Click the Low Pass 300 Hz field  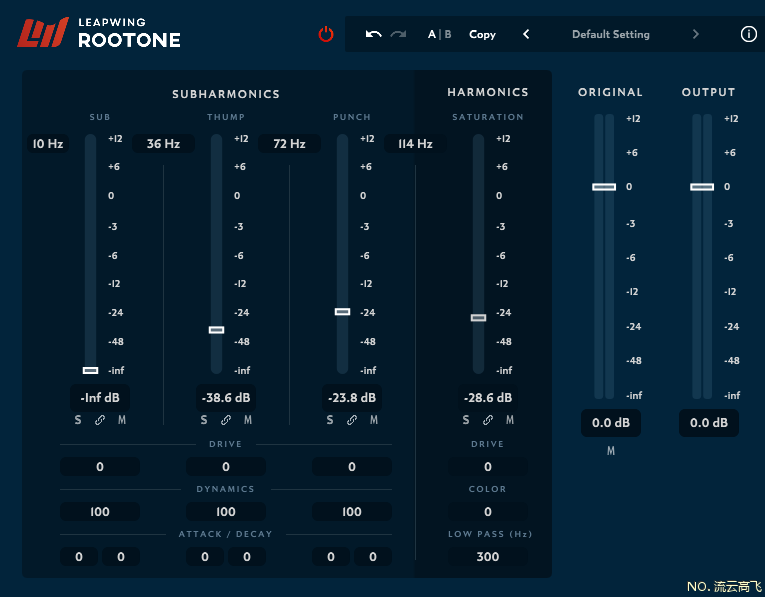click(488, 557)
